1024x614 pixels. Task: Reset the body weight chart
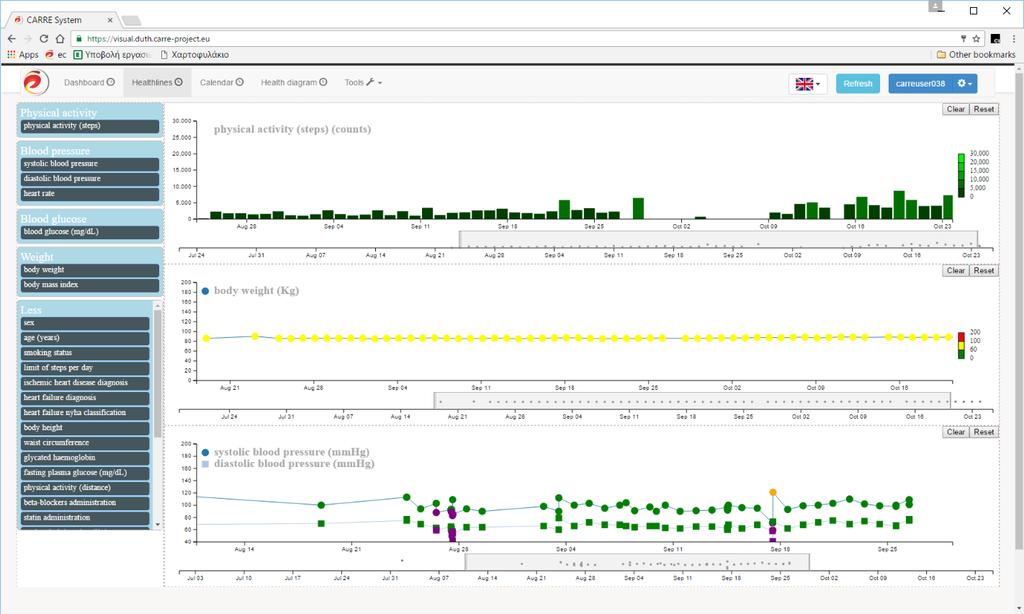tap(984, 270)
